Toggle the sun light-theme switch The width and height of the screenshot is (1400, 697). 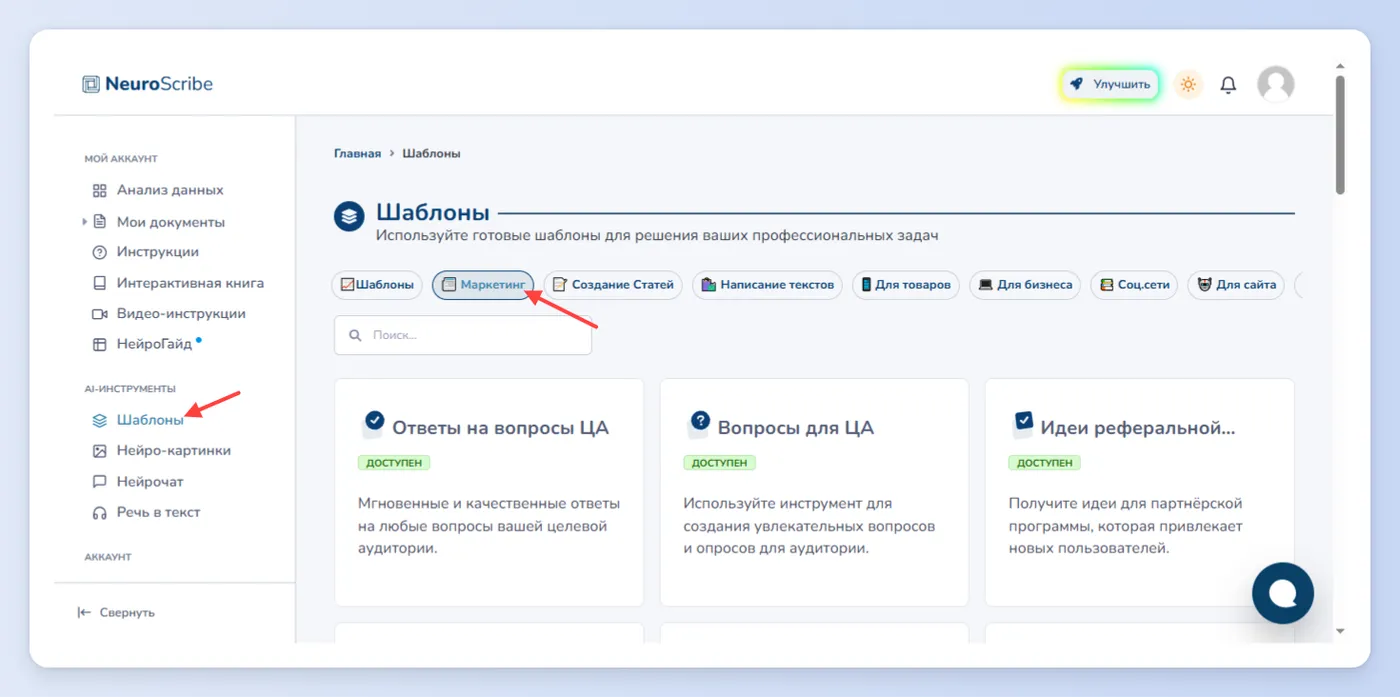click(x=1188, y=85)
